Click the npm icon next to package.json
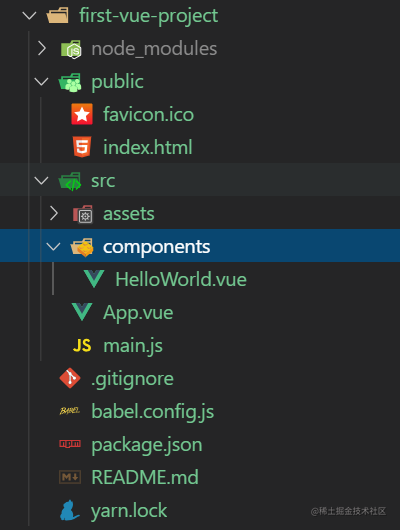 pyautogui.click(x=70, y=444)
